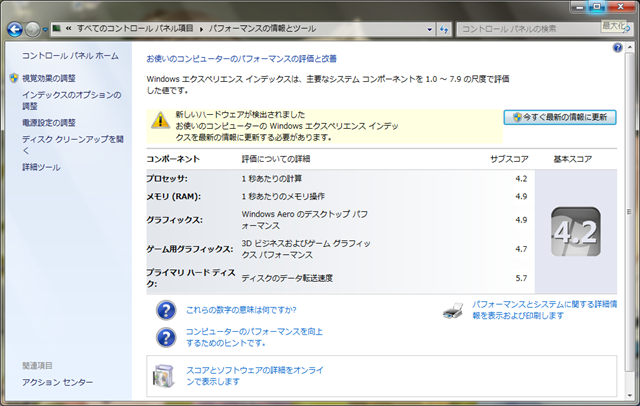Click the グラフィックス: row label

tap(174, 220)
